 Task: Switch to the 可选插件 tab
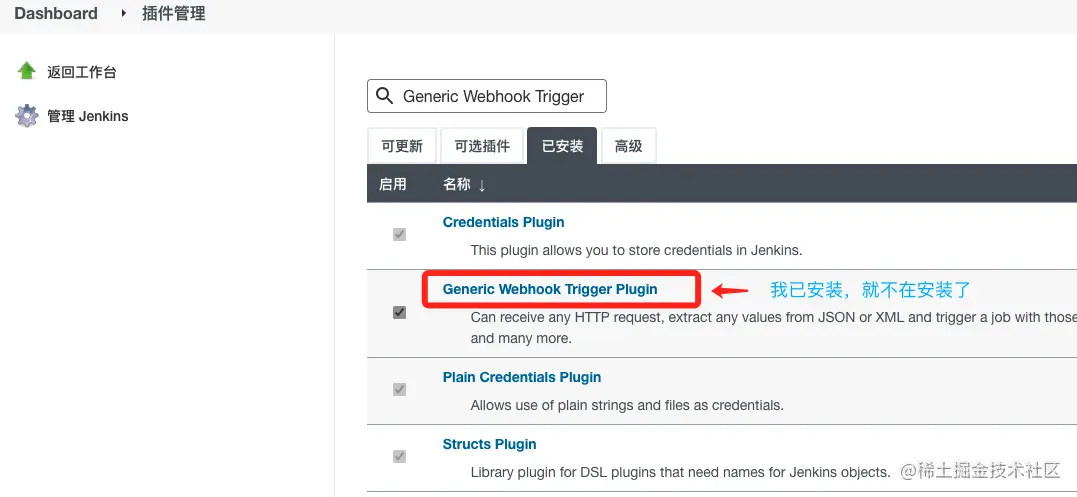coord(482,146)
